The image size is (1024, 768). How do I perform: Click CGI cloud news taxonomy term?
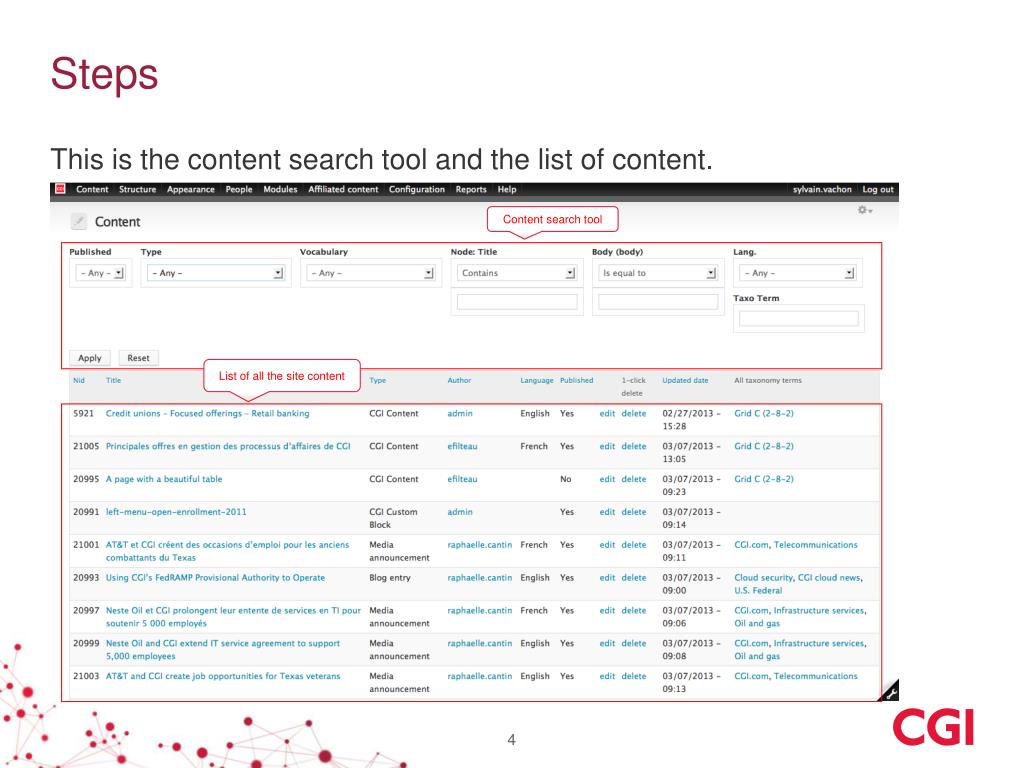pyautogui.click(x=829, y=577)
